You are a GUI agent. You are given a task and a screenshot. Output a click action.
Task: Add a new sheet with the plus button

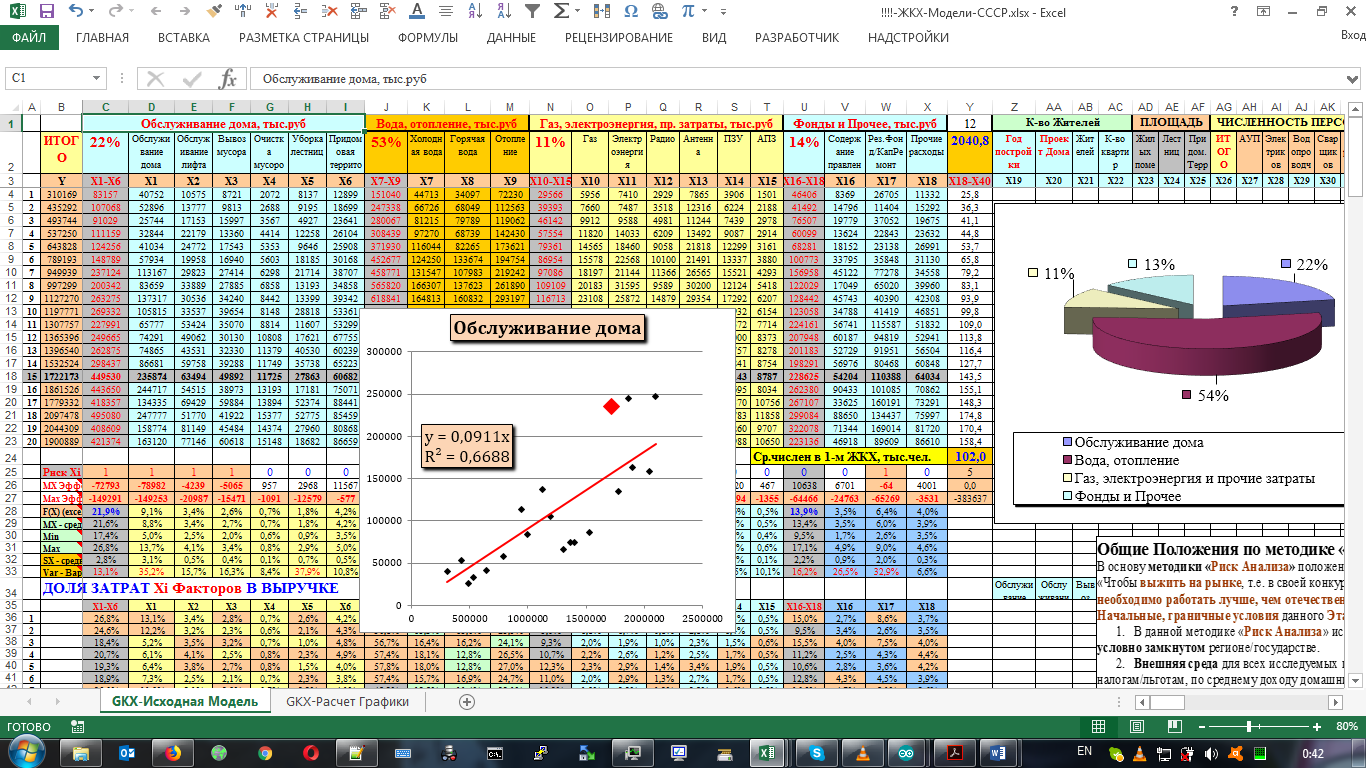[466, 701]
